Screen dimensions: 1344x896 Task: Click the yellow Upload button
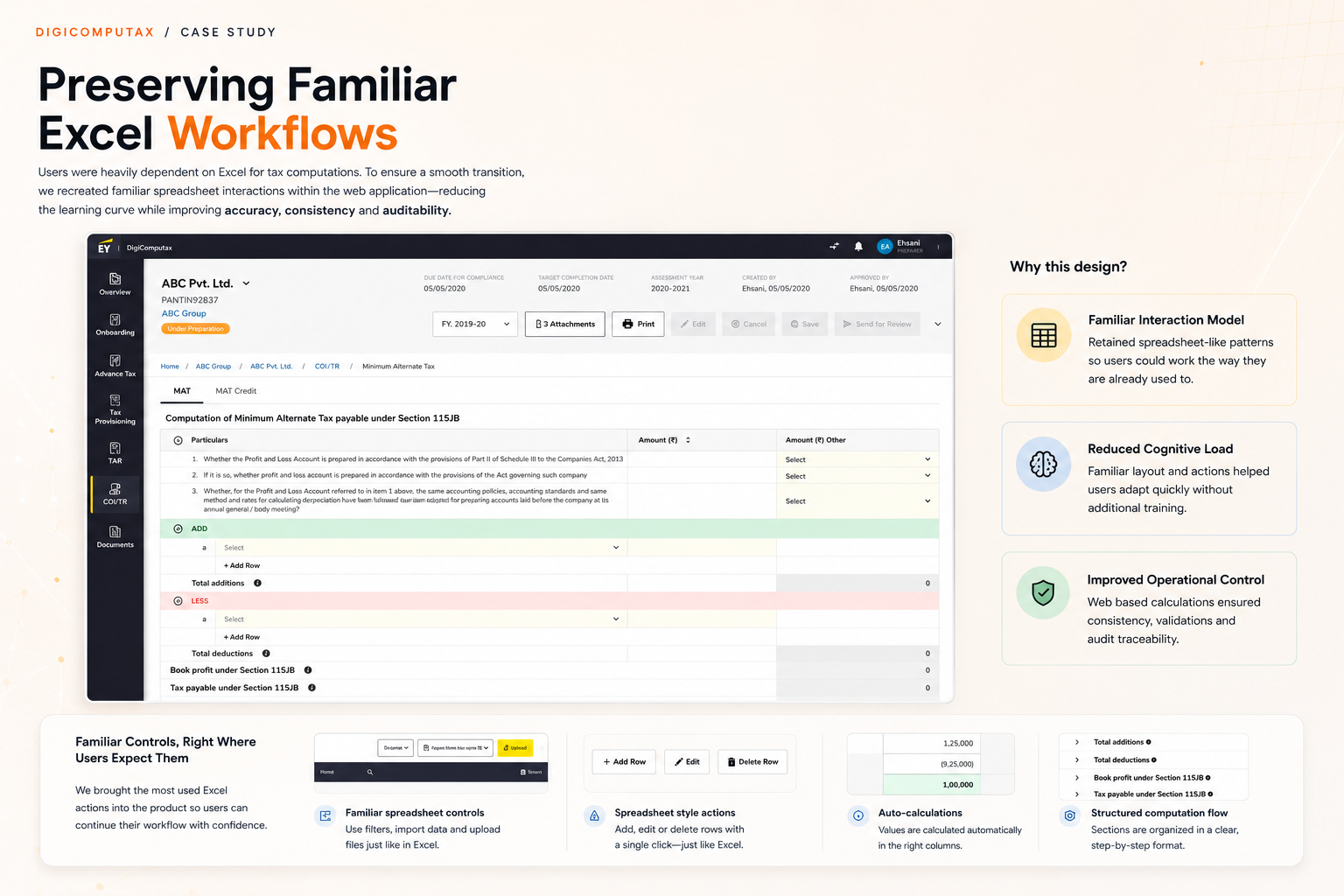[x=515, y=748]
